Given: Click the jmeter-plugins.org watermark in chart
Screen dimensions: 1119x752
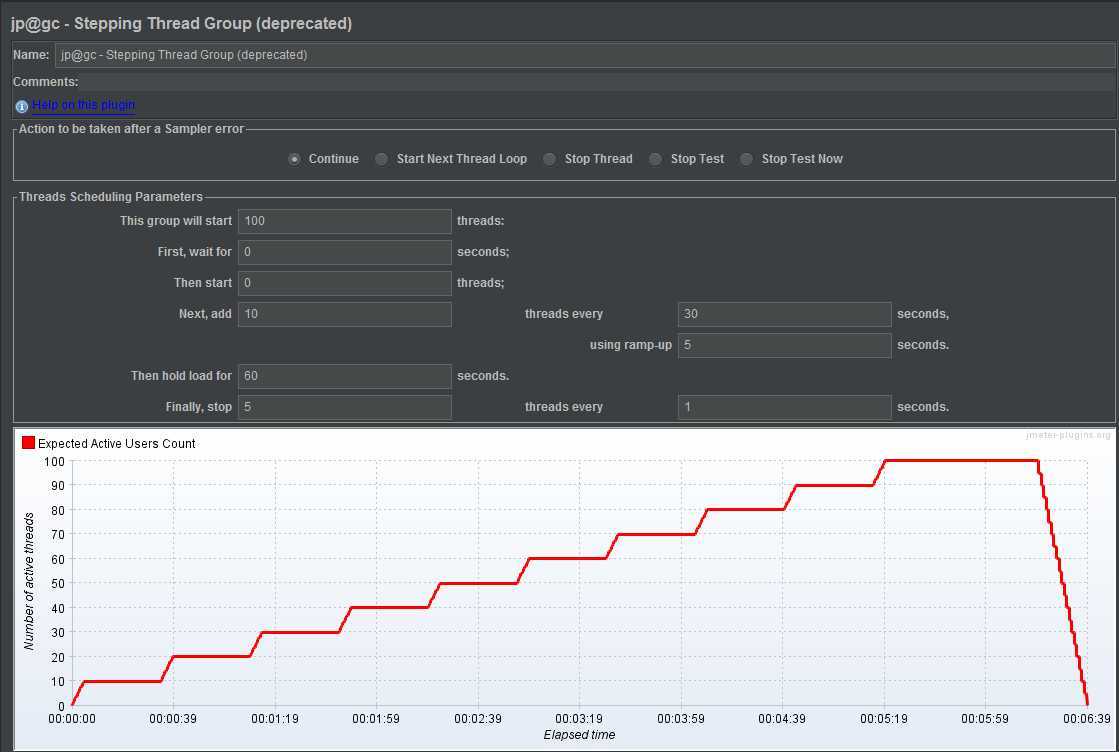Looking at the screenshot, I should 1068,435.
